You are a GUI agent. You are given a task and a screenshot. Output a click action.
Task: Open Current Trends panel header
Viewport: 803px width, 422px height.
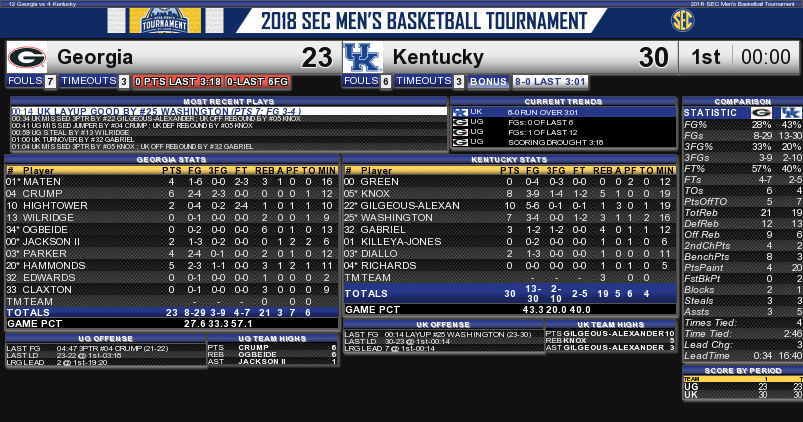point(563,101)
